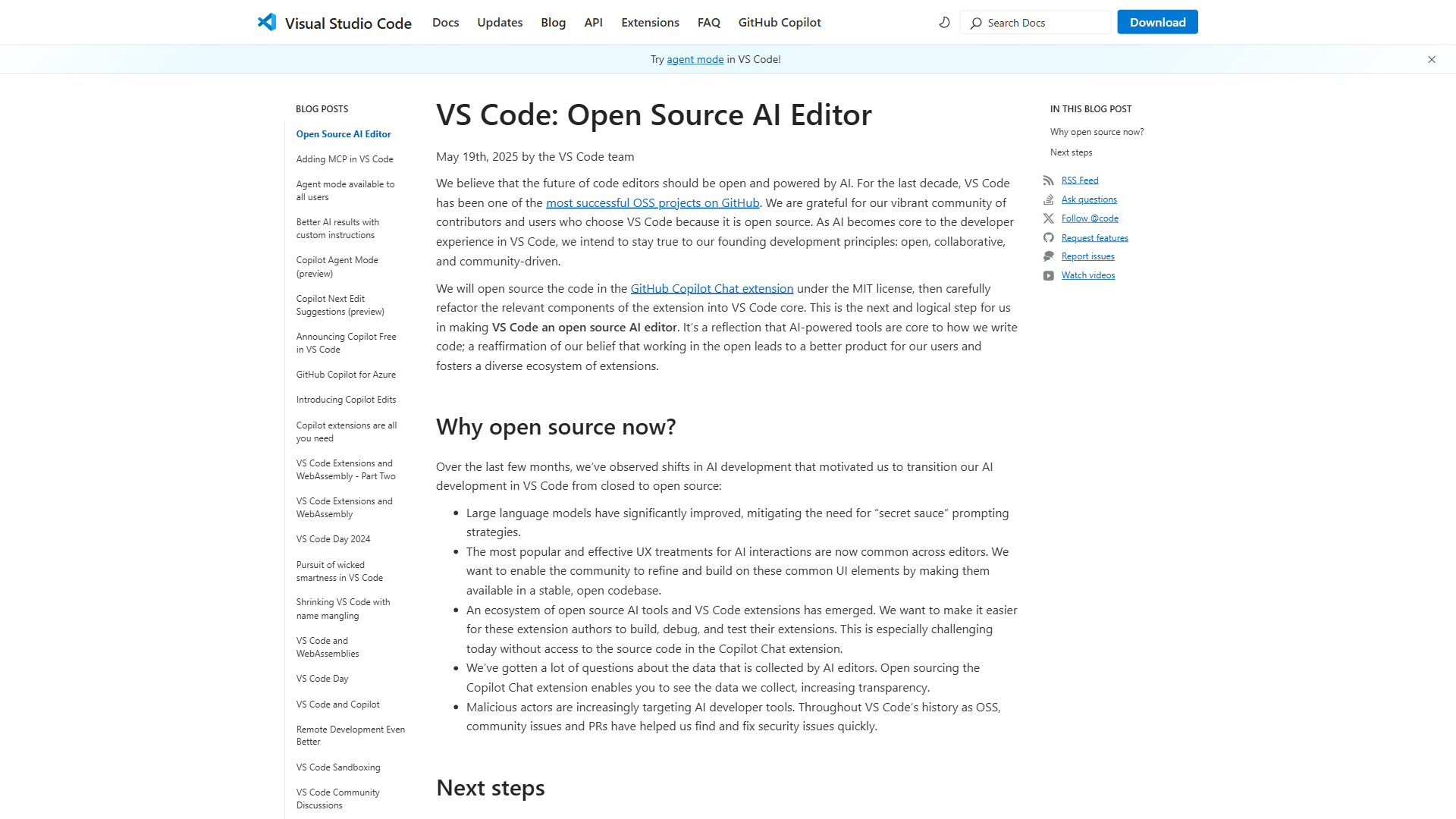The image size is (1456, 819).
Task: Click Watch videos link
Action: pyautogui.click(x=1088, y=275)
